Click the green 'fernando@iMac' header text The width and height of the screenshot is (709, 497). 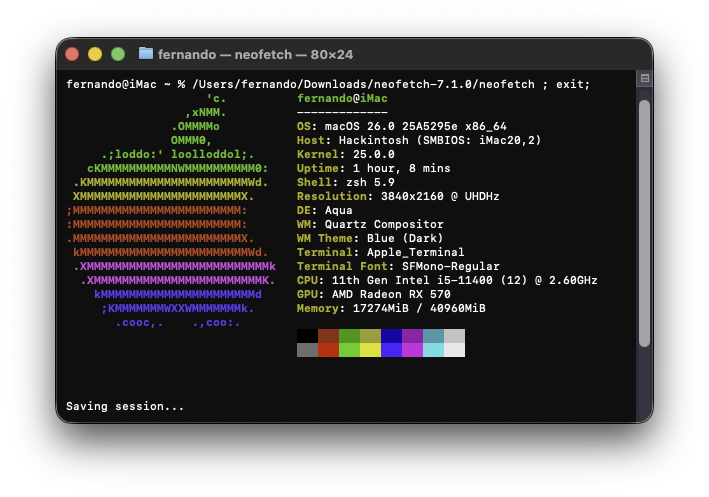pyautogui.click(x=342, y=98)
